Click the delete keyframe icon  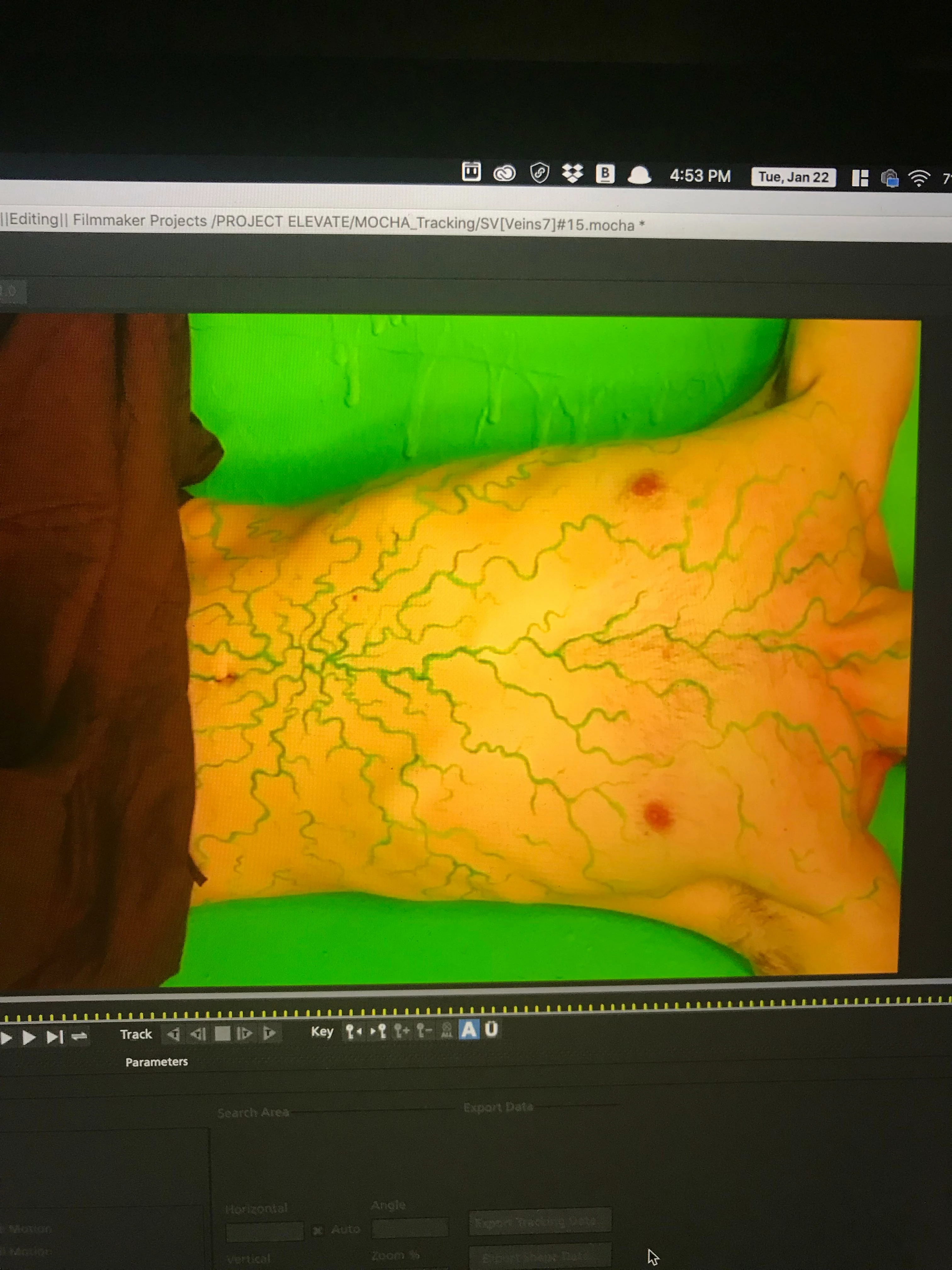(424, 1031)
